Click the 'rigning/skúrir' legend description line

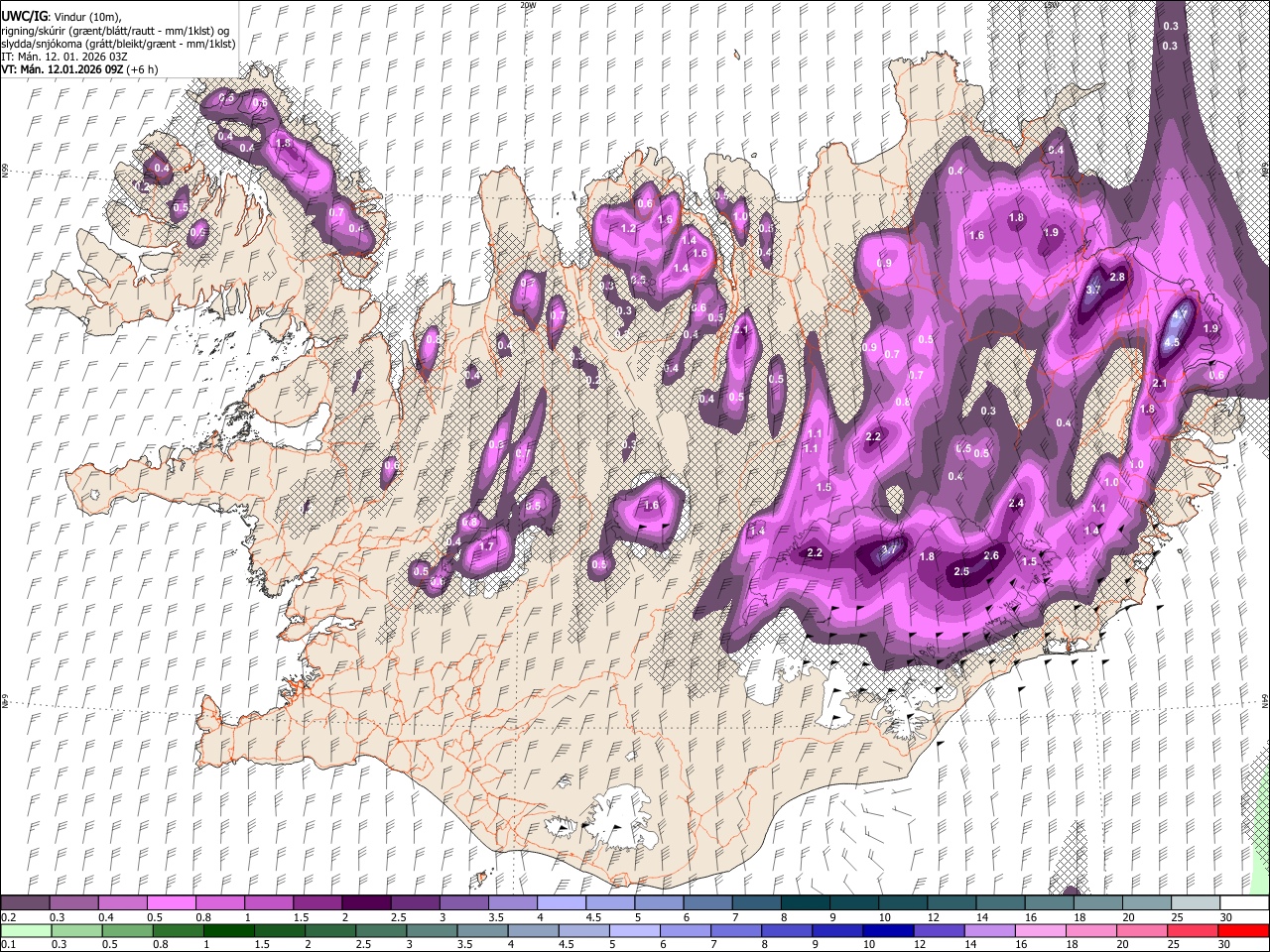point(117,31)
